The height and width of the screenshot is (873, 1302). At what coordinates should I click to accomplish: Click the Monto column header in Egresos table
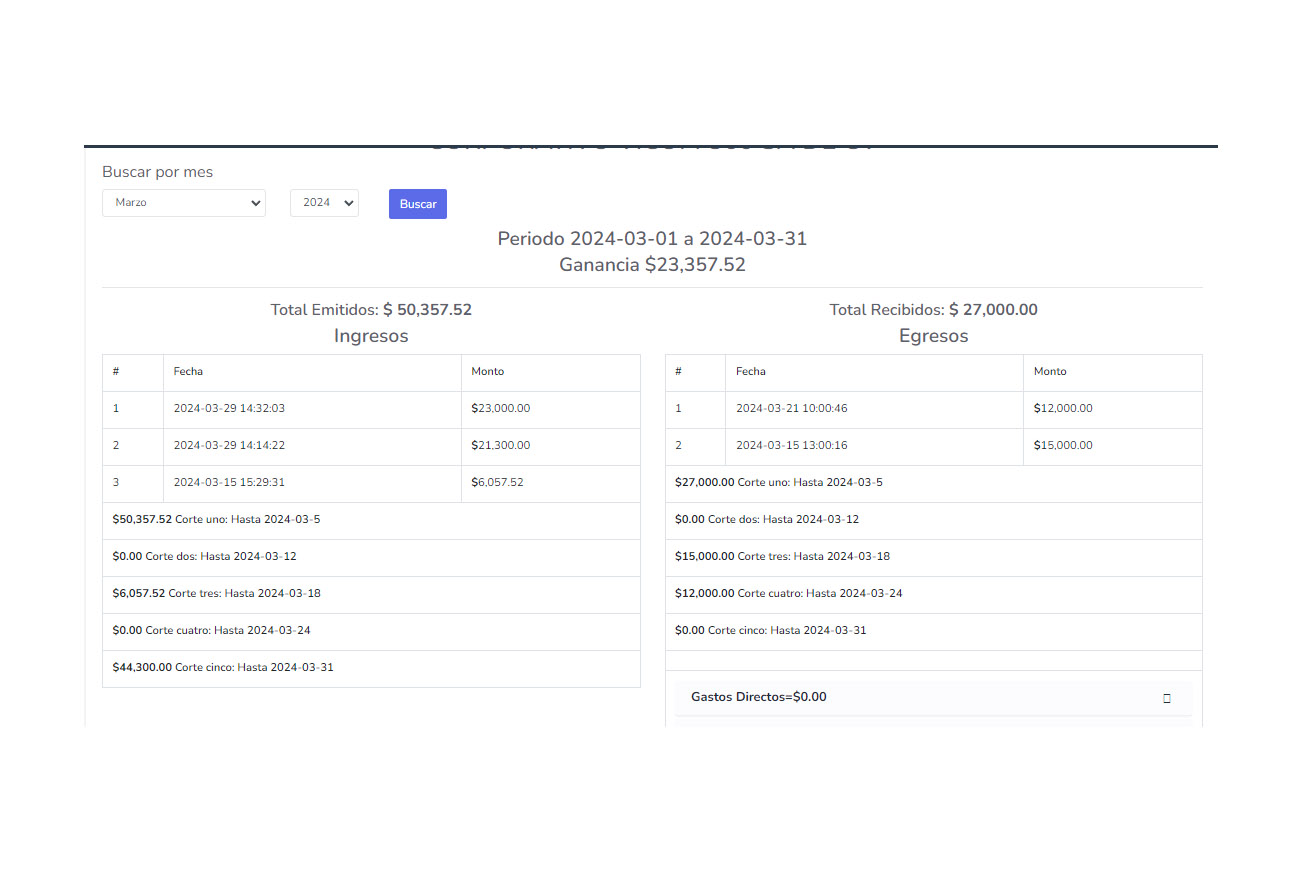[1050, 372]
